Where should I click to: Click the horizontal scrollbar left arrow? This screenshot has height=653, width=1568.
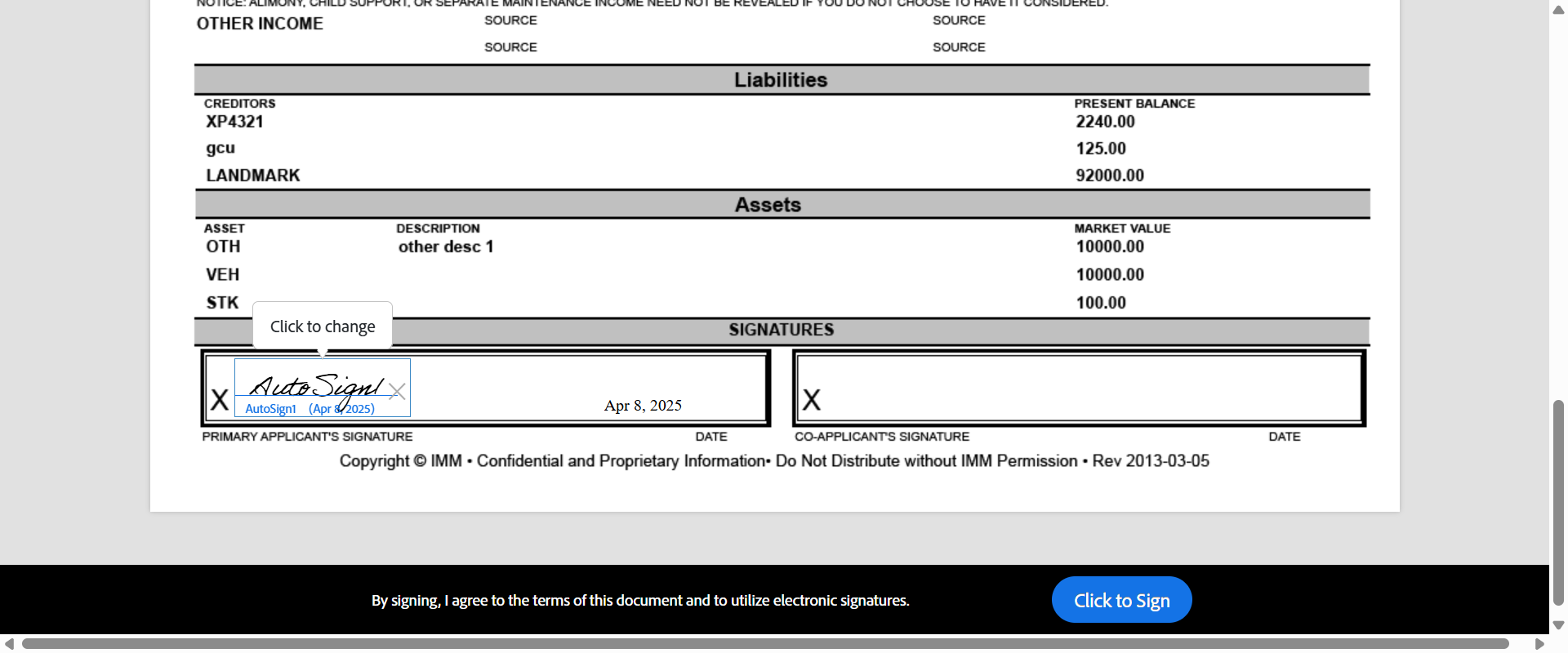[9, 644]
